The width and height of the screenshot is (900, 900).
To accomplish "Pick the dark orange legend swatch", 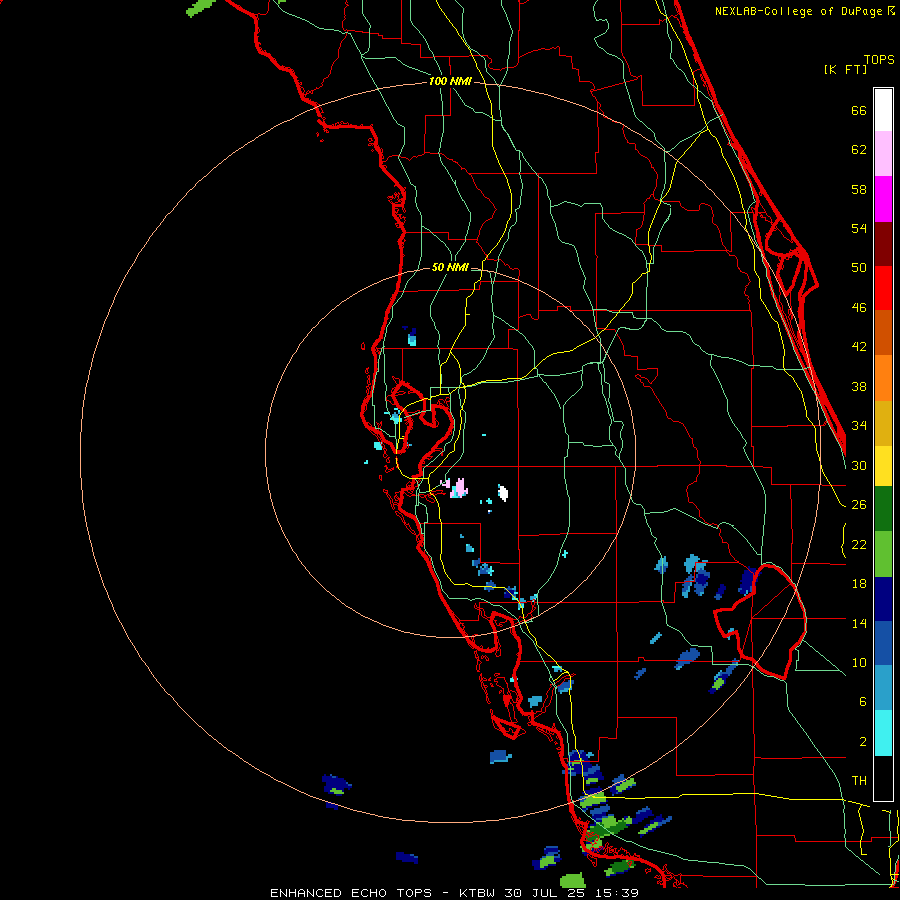I will [x=883, y=332].
